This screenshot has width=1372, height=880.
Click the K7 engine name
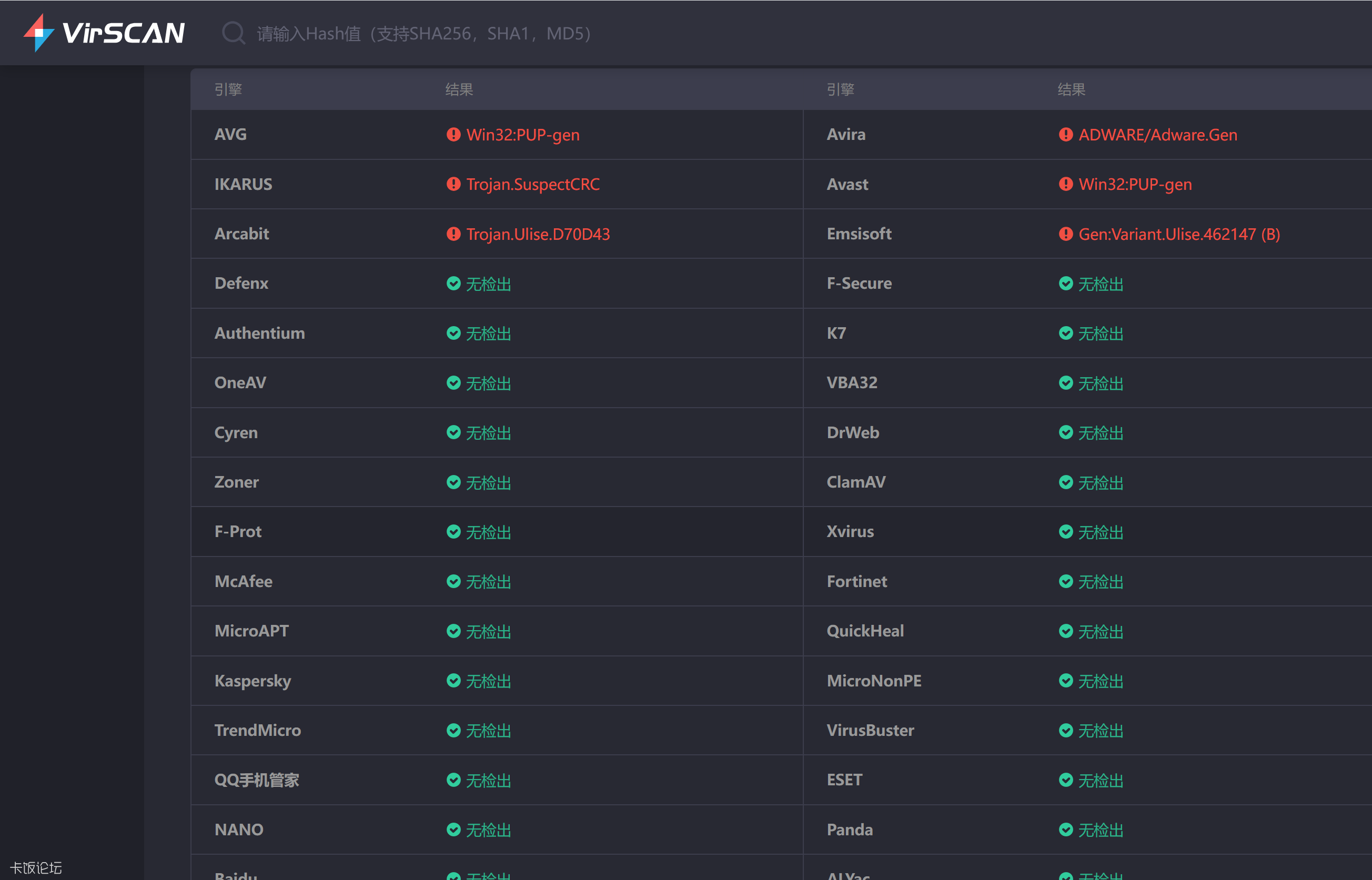pyautogui.click(x=836, y=333)
